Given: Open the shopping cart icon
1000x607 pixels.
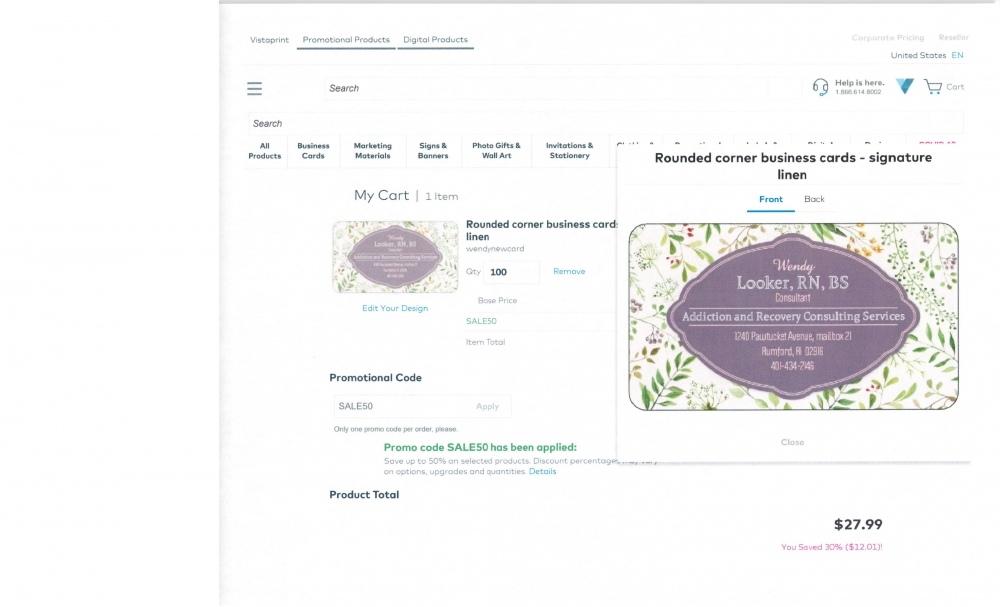Looking at the screenshot, I should [933, 87].
